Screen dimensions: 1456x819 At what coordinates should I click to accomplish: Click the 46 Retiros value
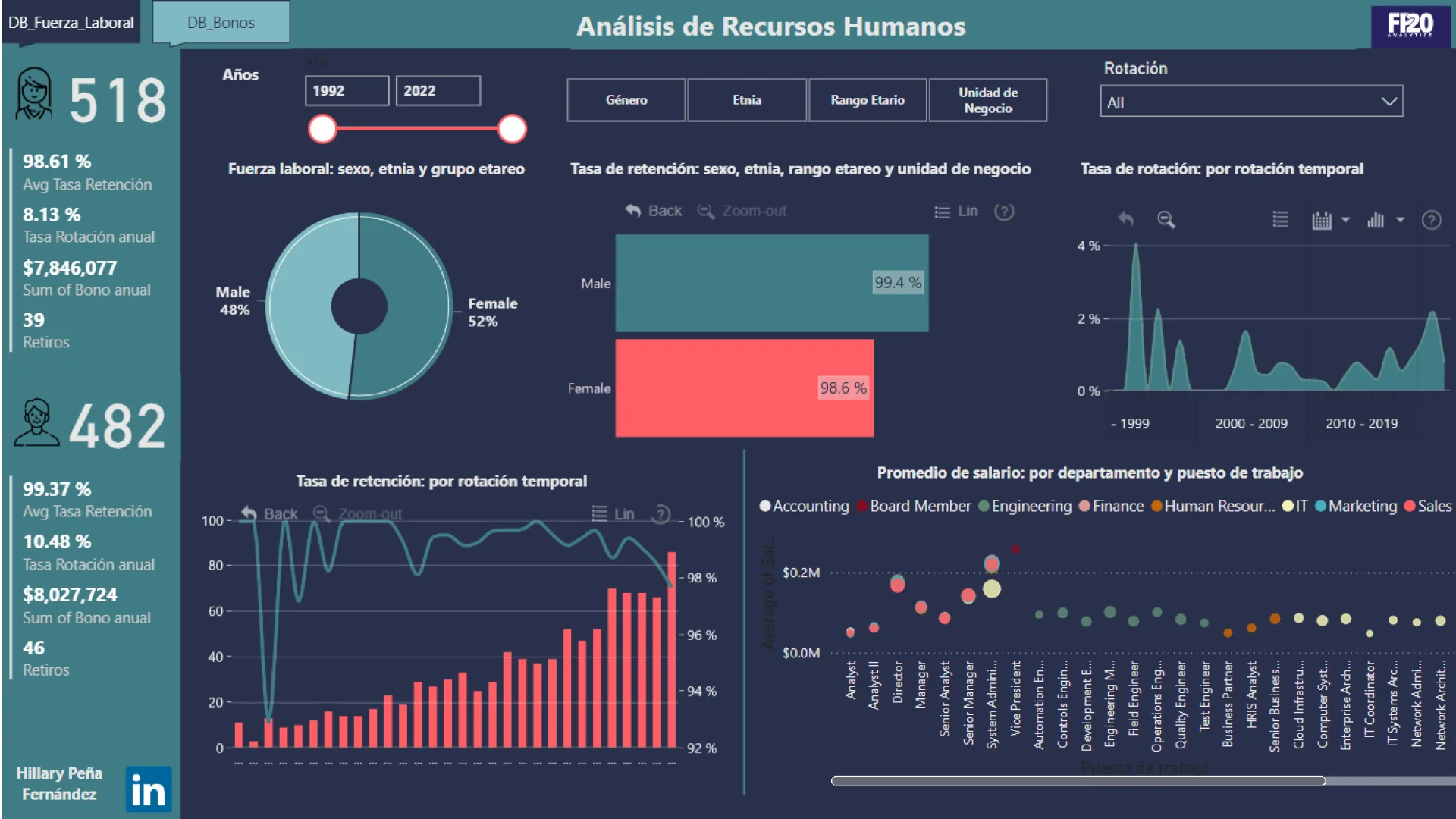[x=33, y=648]
